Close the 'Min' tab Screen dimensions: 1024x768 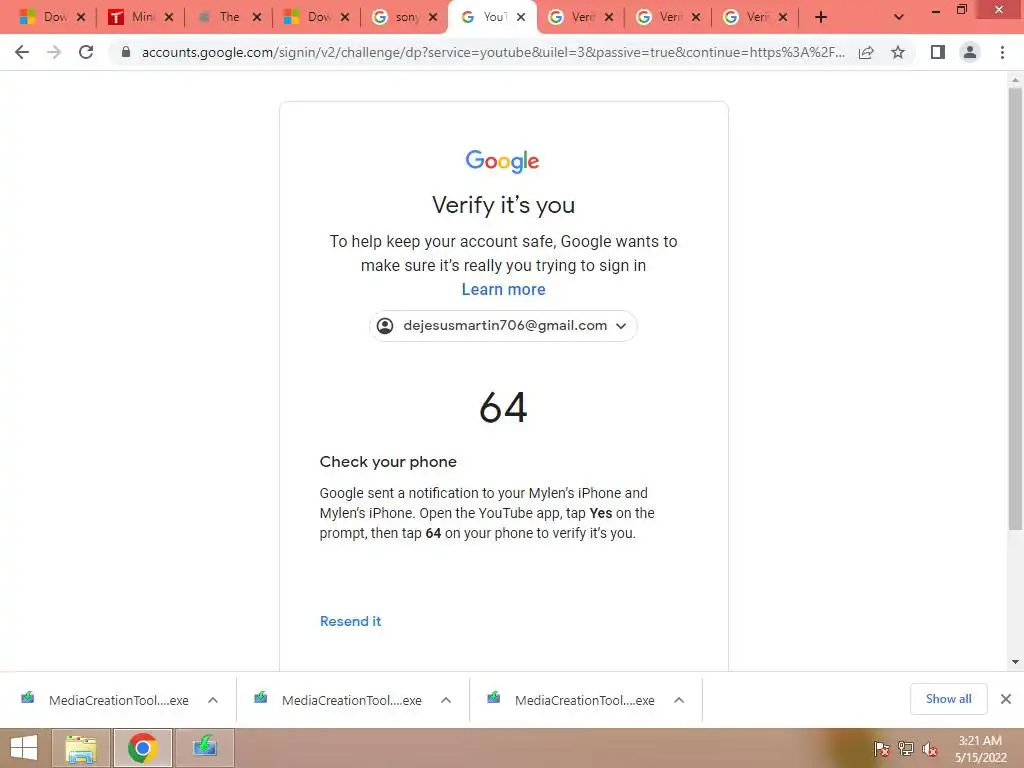click(168, 17)
